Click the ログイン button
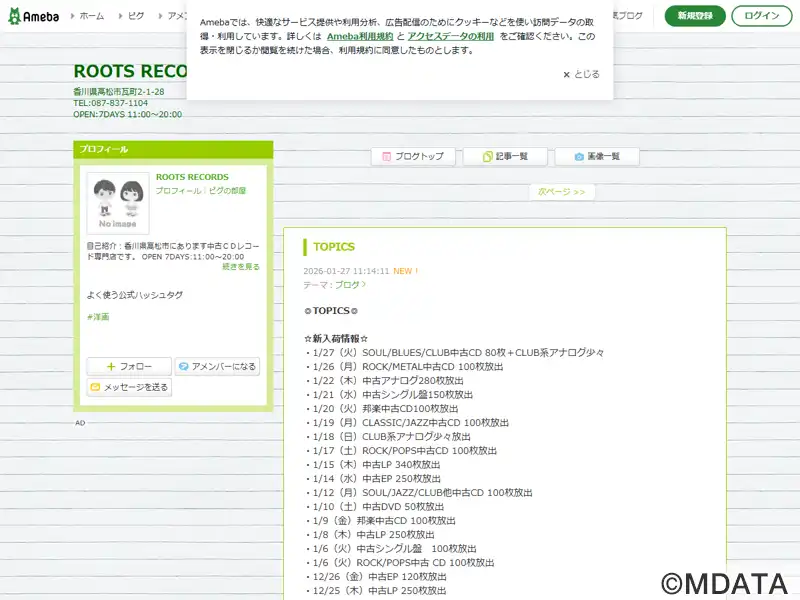The height and width of the screenshot is (600, 800). pos(761,16)
